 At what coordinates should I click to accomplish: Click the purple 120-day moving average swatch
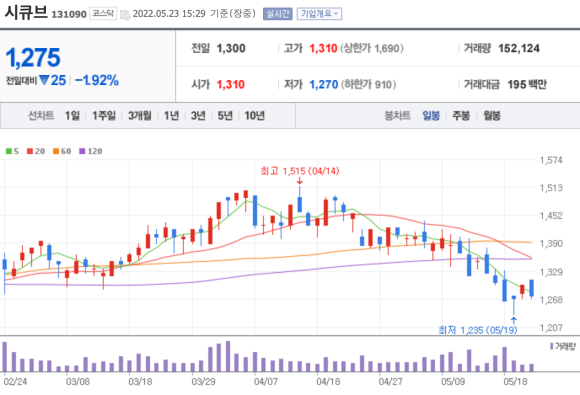[x=82, y=151]
